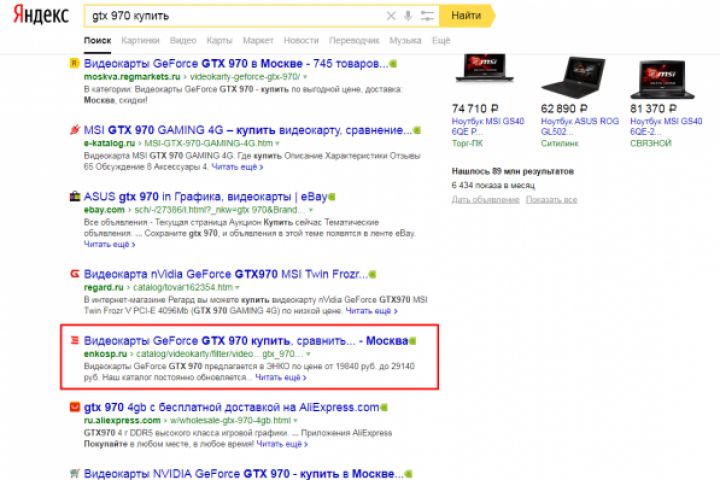Expand dropdown arrow next to e-katalog URL
Viewport: 720px width, 480px height.
[277, 143]
